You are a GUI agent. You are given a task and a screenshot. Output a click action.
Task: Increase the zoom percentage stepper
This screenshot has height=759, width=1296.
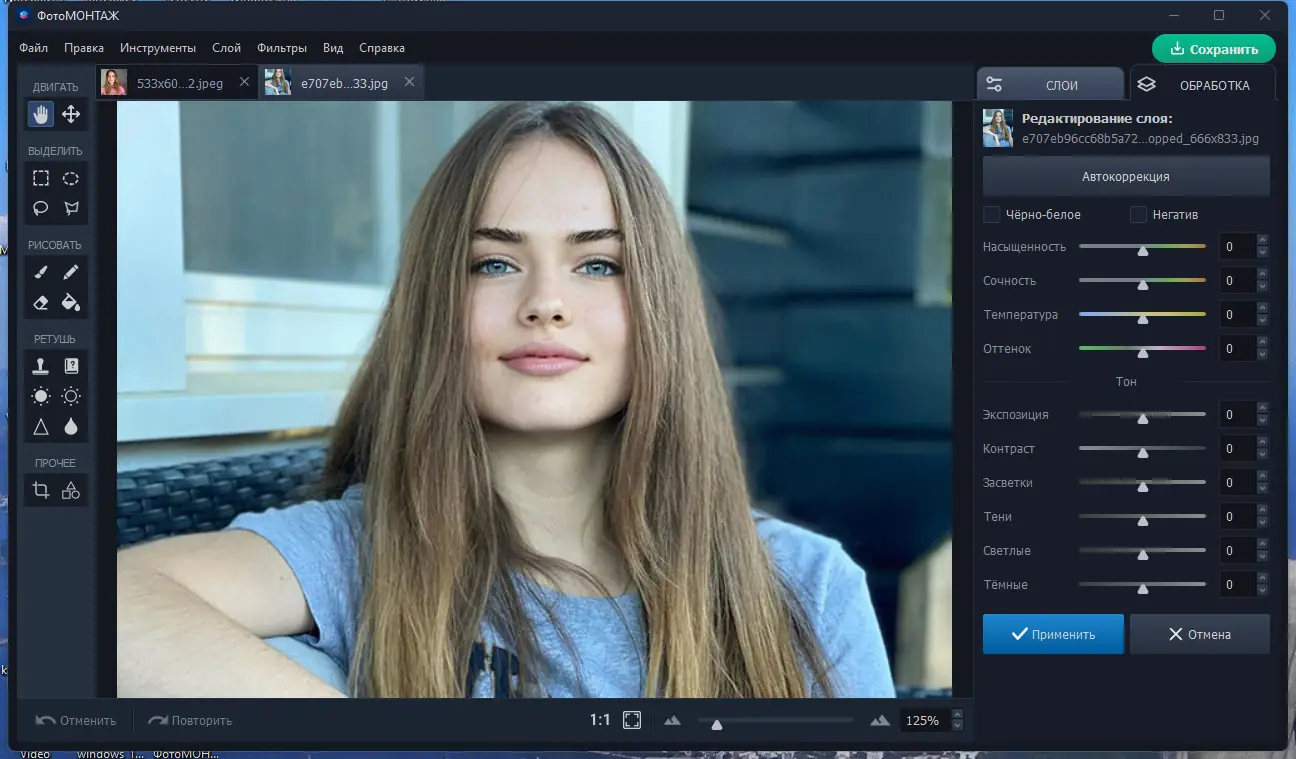pos(958,714)
